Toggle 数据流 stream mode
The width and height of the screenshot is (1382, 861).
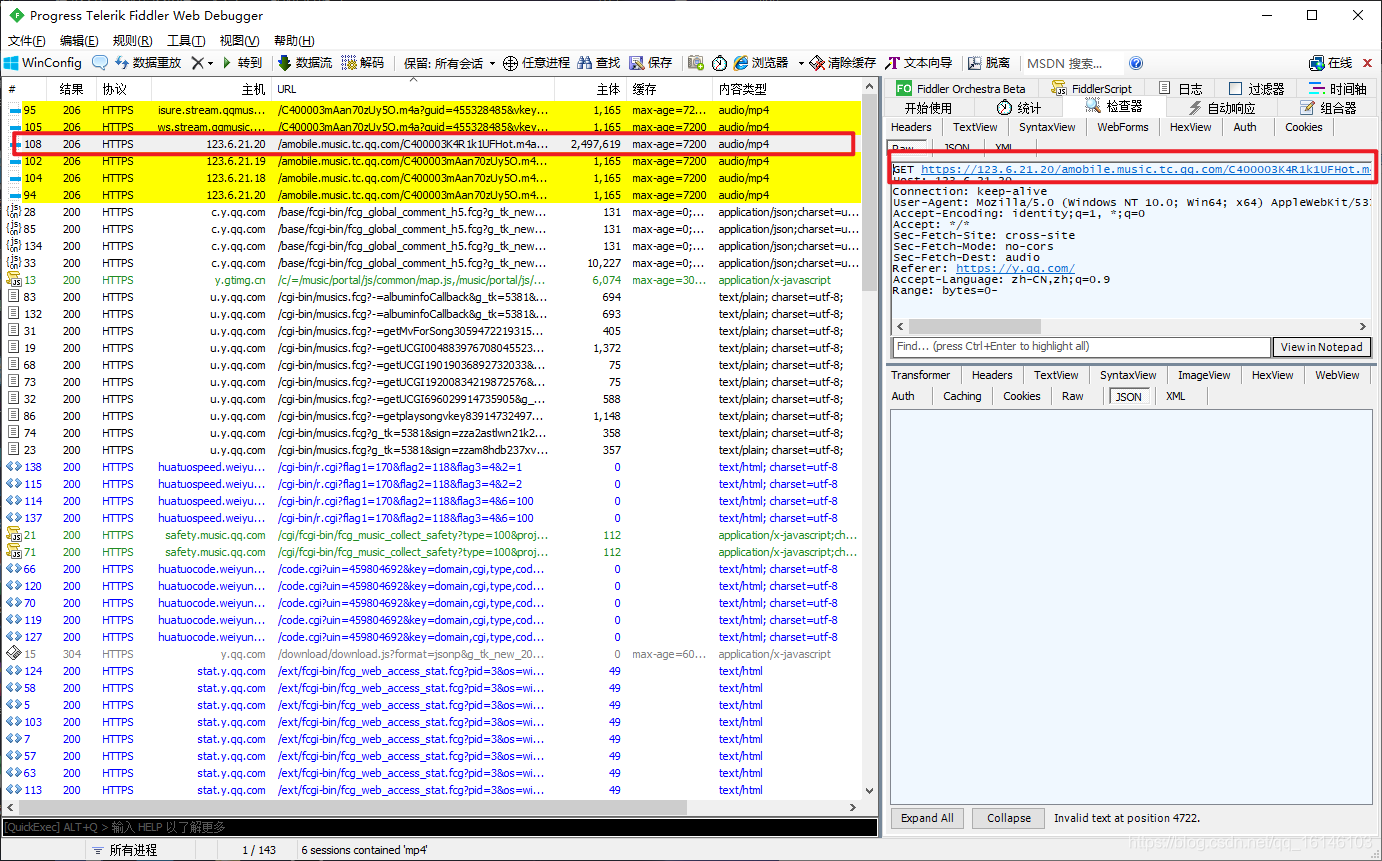[x=305, y=62]
